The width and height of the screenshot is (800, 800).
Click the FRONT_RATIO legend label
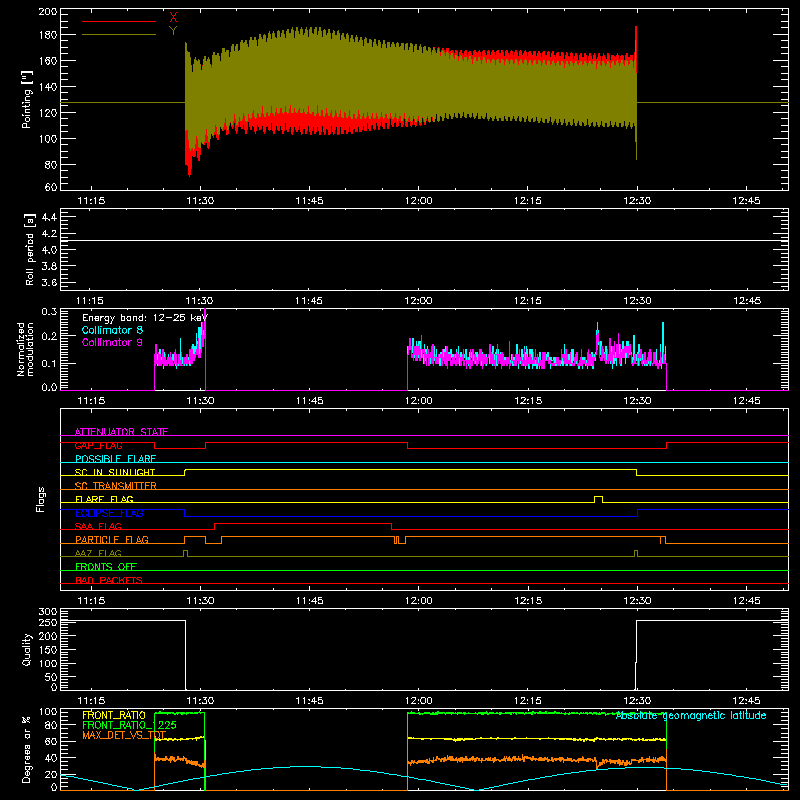114,715
